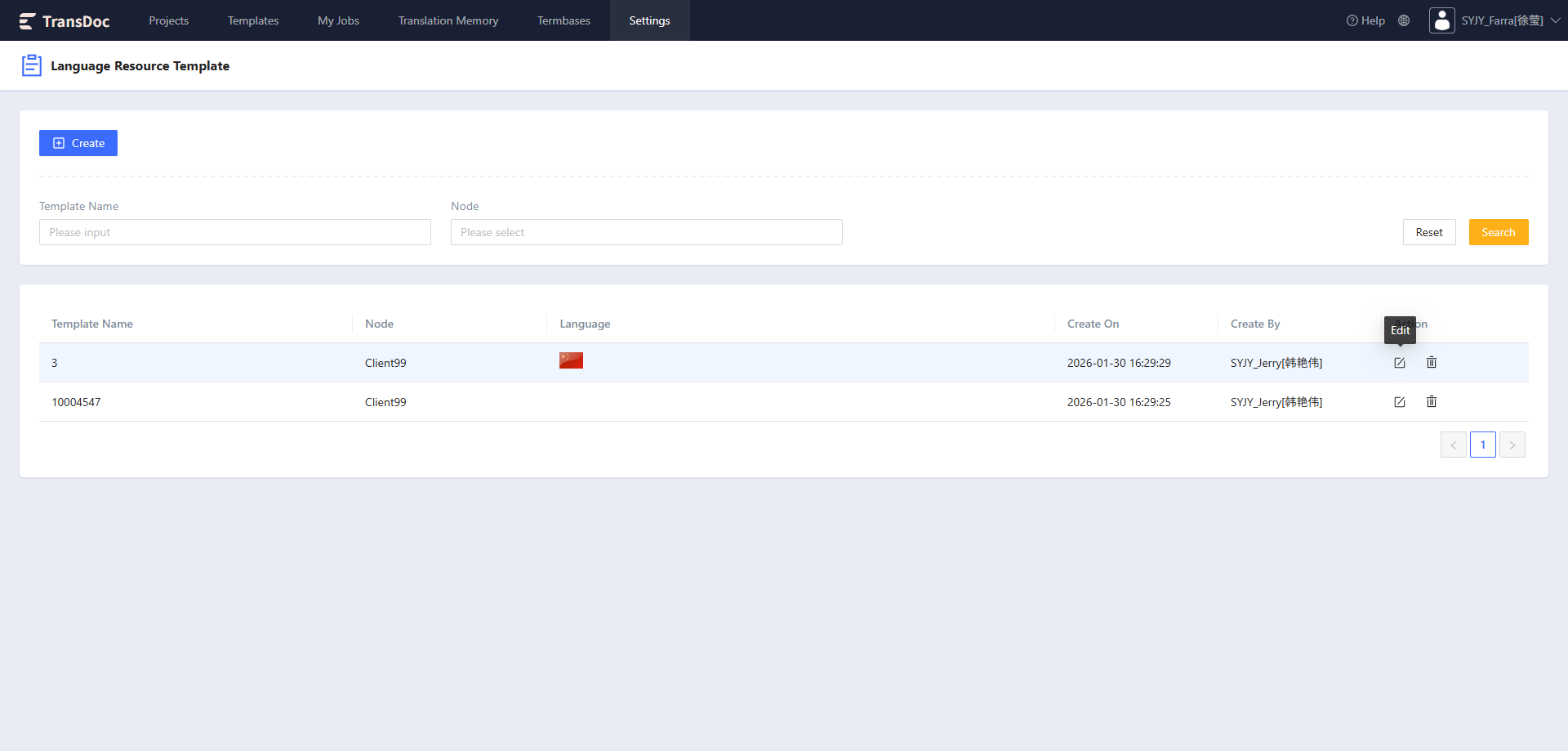This screenshot has height=751, width=1568.
Task: Click template name 3 cell
Action: pyautogui.click(x=55, y=363)
